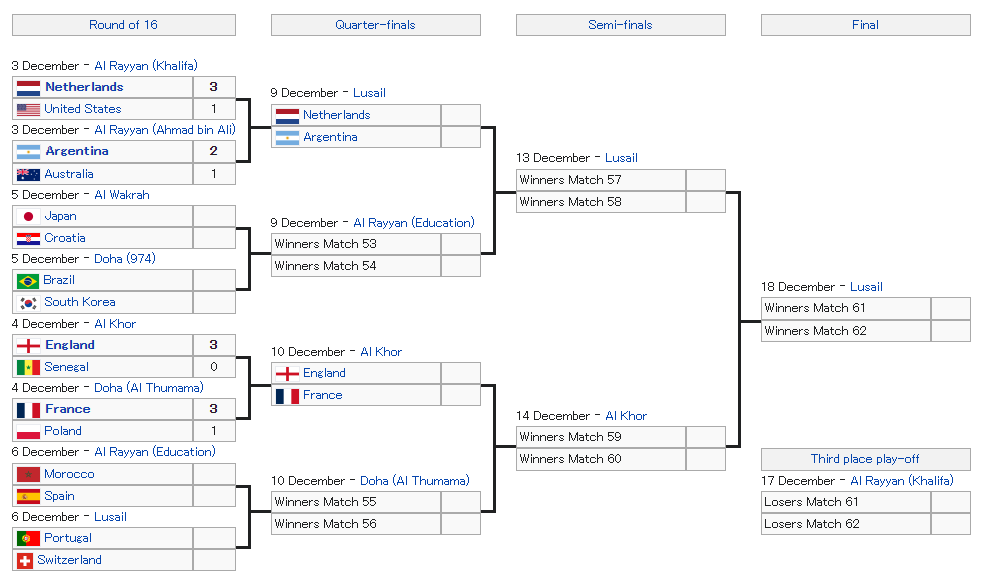Open the Al Rayyan (Ahmad bin Ali) venue link
995x583 pixels.
coord(165,130)
